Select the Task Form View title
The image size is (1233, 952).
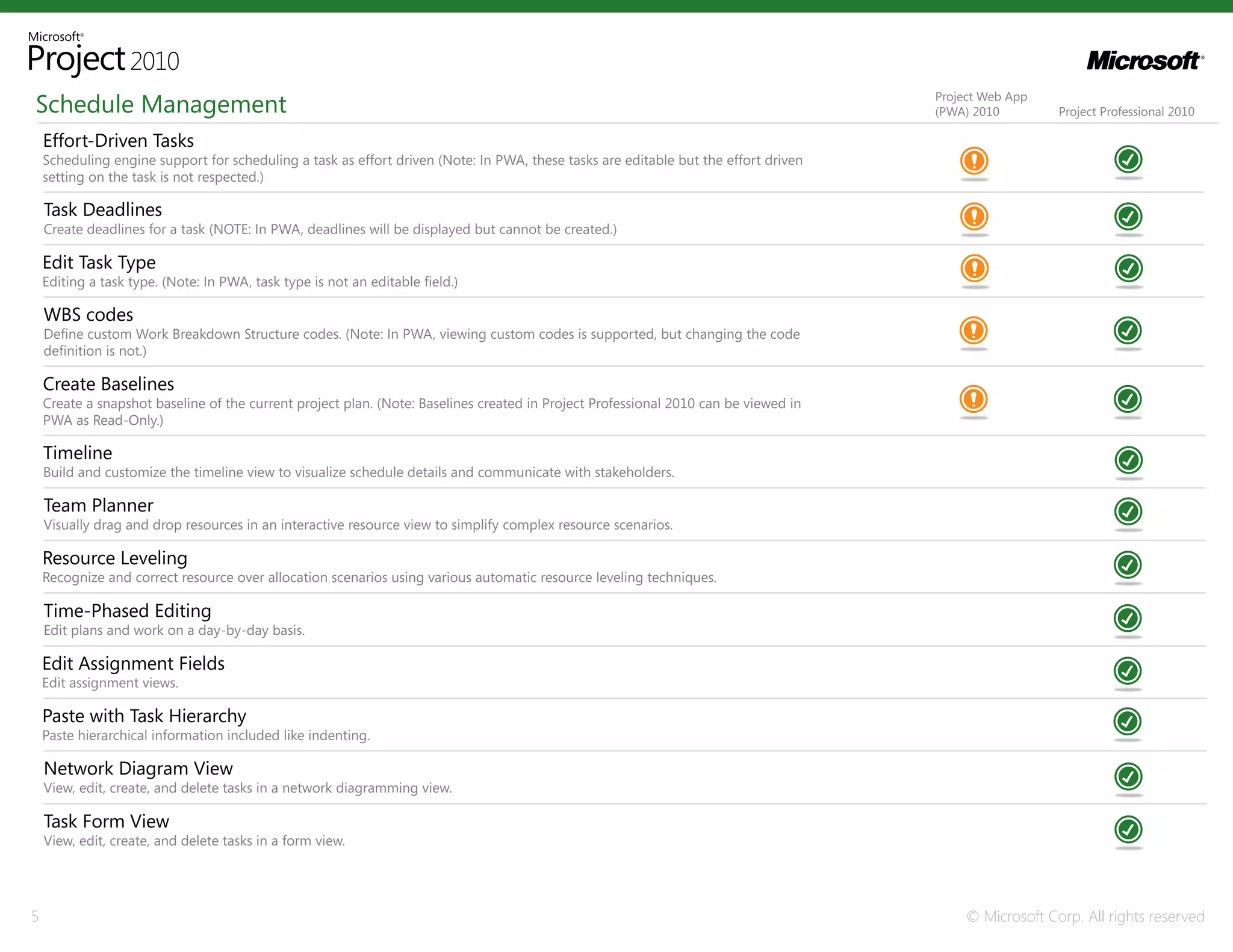point(107,821)
